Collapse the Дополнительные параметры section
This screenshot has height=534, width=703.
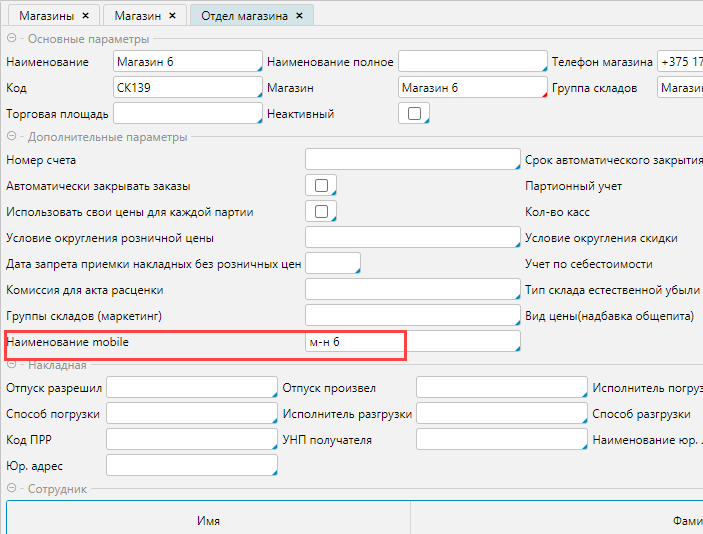click(x=12, y=137)
